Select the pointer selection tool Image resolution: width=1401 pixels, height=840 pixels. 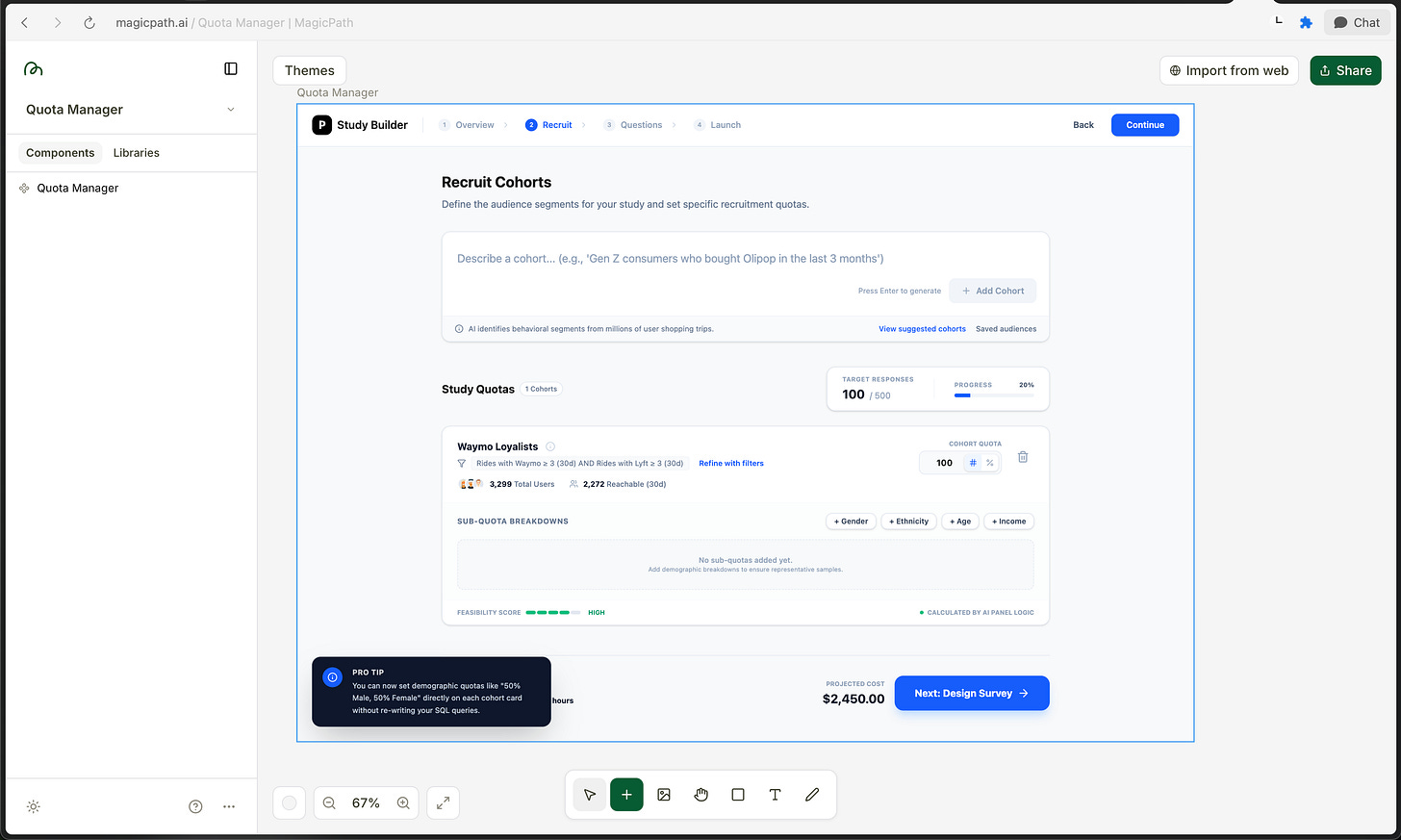(590, 795)
